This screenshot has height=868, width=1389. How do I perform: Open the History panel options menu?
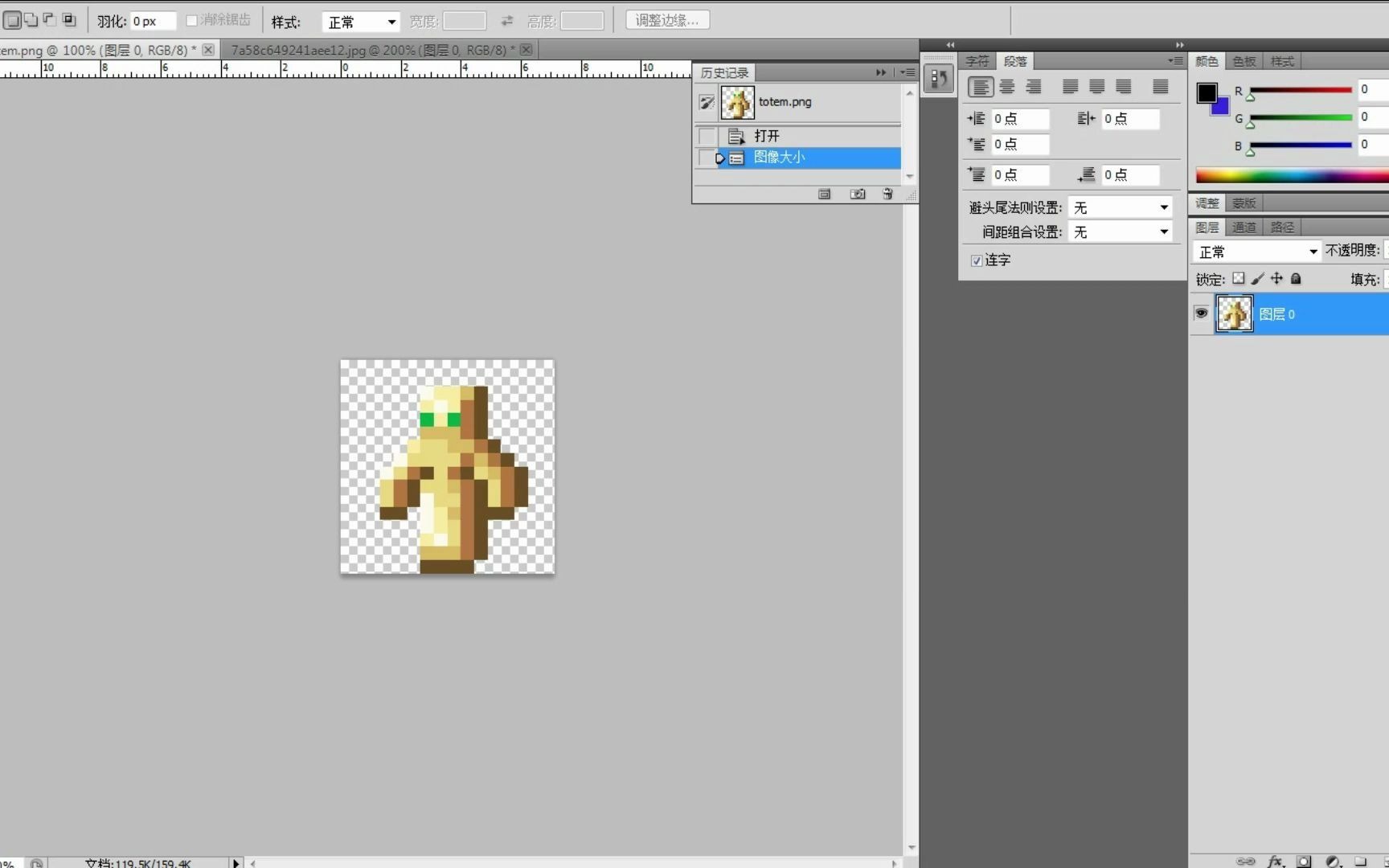pos(908,72)
